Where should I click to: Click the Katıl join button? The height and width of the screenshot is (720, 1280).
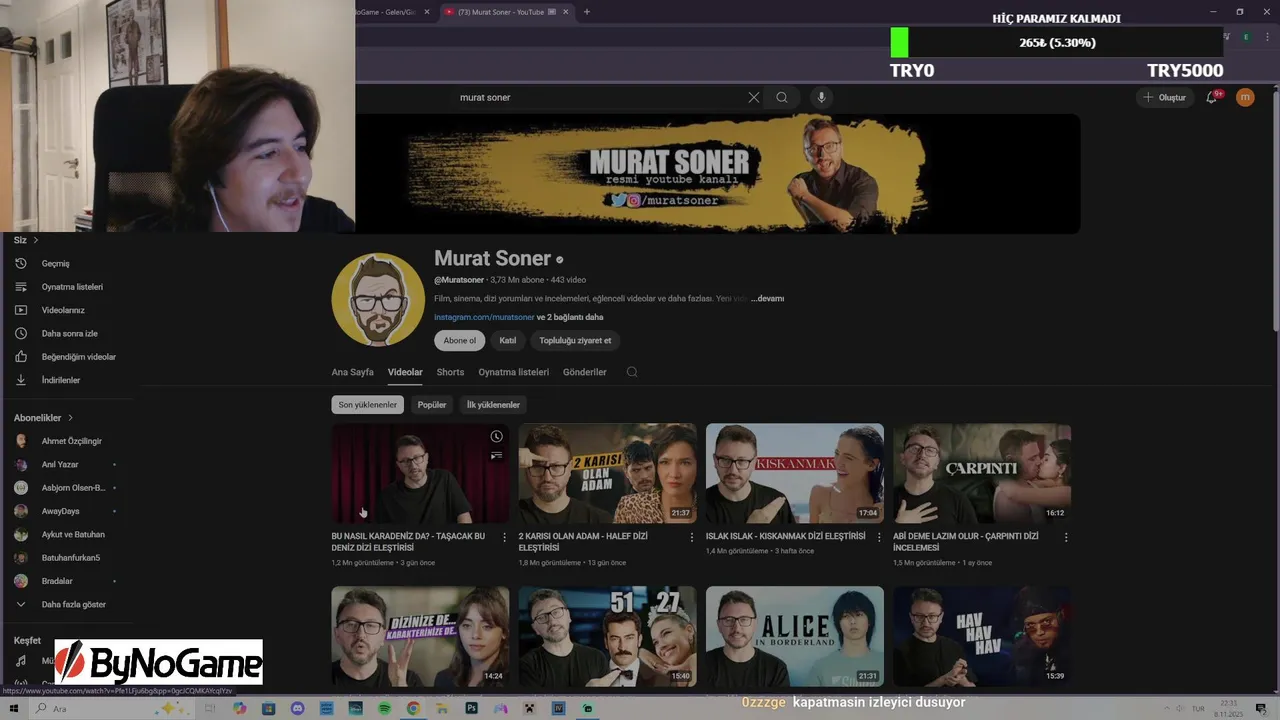tap(508, 340)
